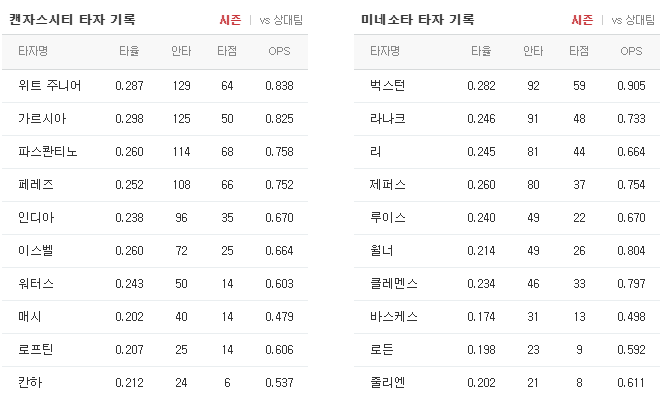Switch Kansas City table to vs 상대팀
663x412 pixels.
[x=281, y=20]
